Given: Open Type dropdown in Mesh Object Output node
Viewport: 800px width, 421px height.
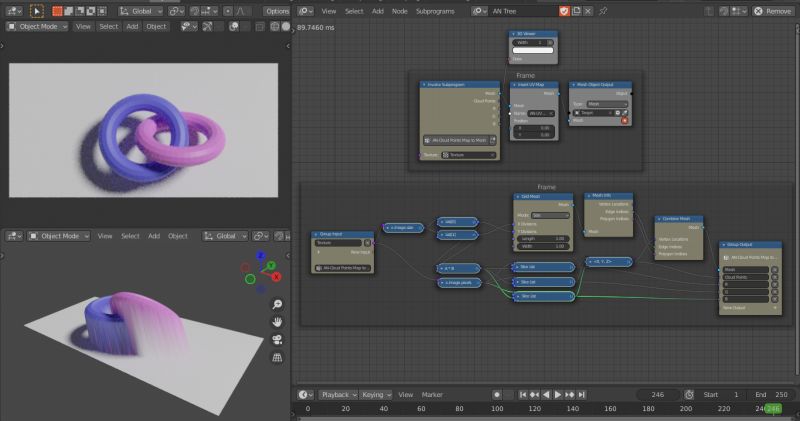Looking at the screenshot, I should pyautogui.click(x=607, y=104).
